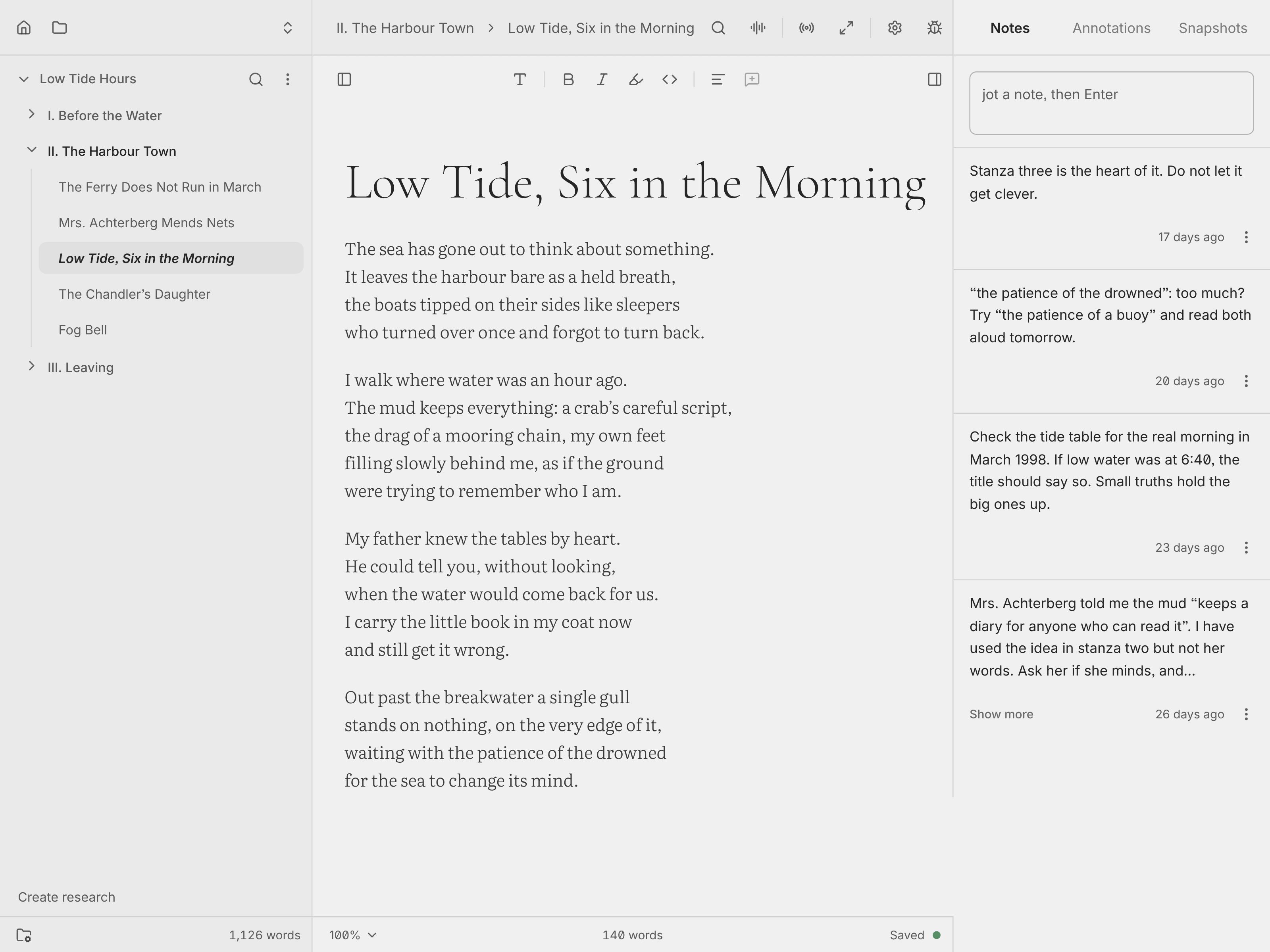The width and height of the screenshot is (1270, 952).
Task: Click the Saved status indicator
Action: tap(915, 935)
